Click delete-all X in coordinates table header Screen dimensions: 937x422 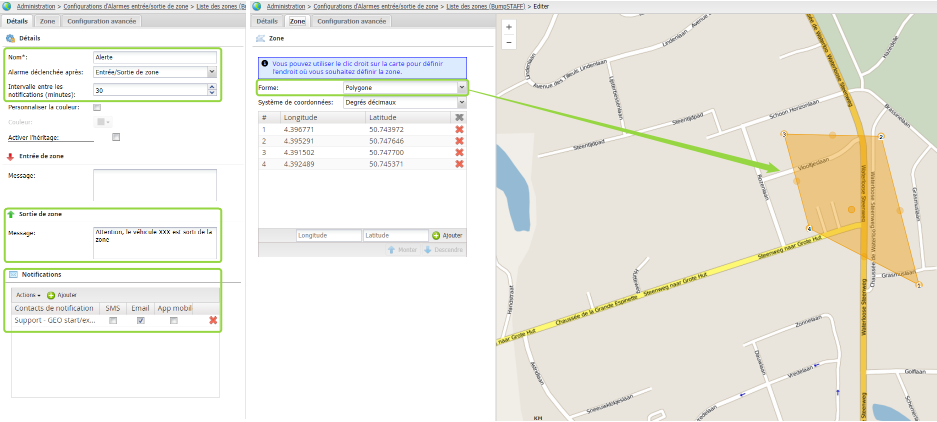click(x=460, y=118)
